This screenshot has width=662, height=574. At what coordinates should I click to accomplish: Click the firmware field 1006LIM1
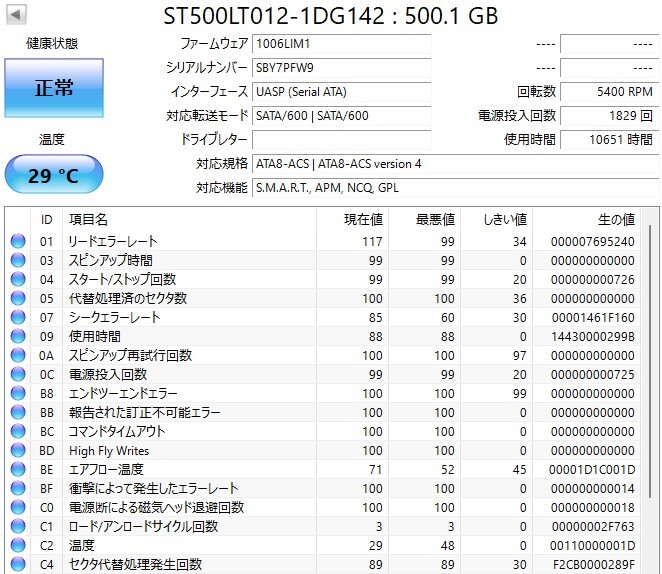pos(342,44)
